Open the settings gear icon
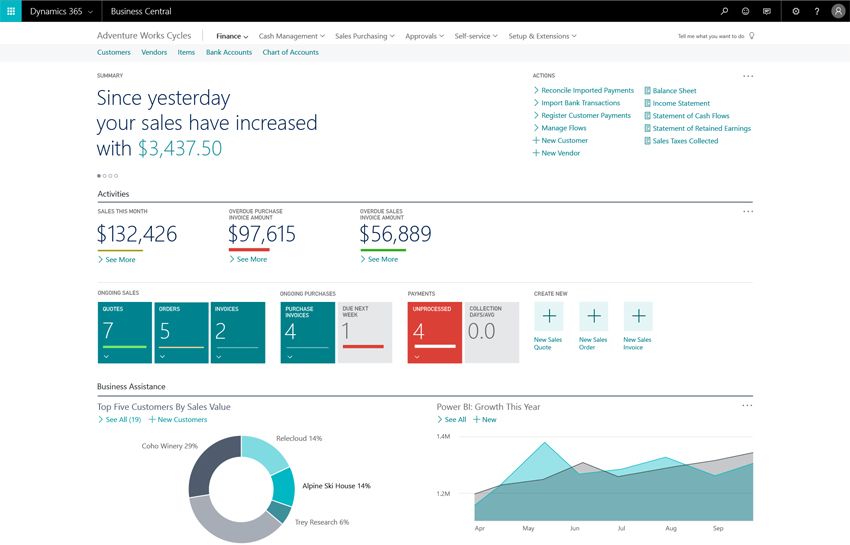This screenshot has height=545, width=850. click(795, 11)
